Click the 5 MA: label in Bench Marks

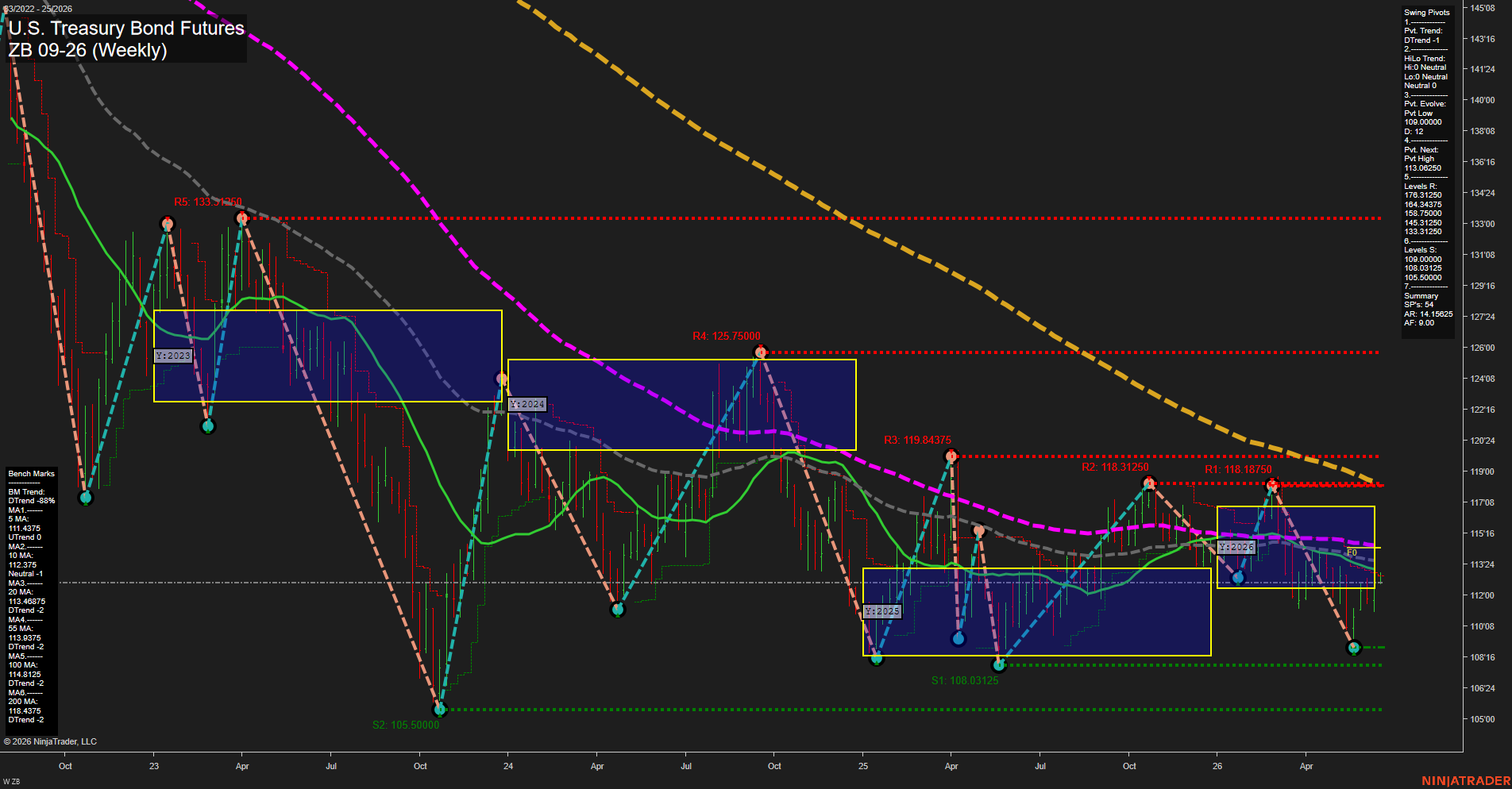[x=19, y=519]
